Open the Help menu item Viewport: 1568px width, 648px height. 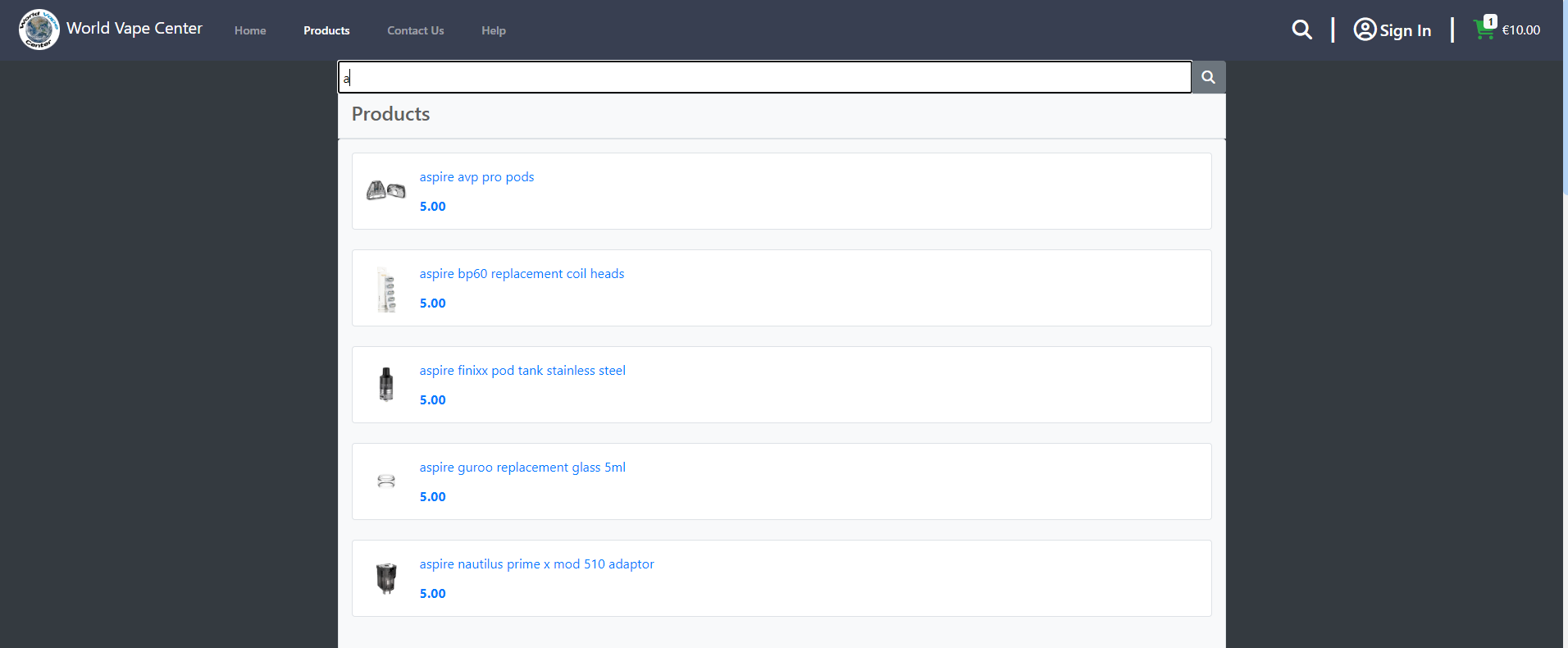[494, 30]
